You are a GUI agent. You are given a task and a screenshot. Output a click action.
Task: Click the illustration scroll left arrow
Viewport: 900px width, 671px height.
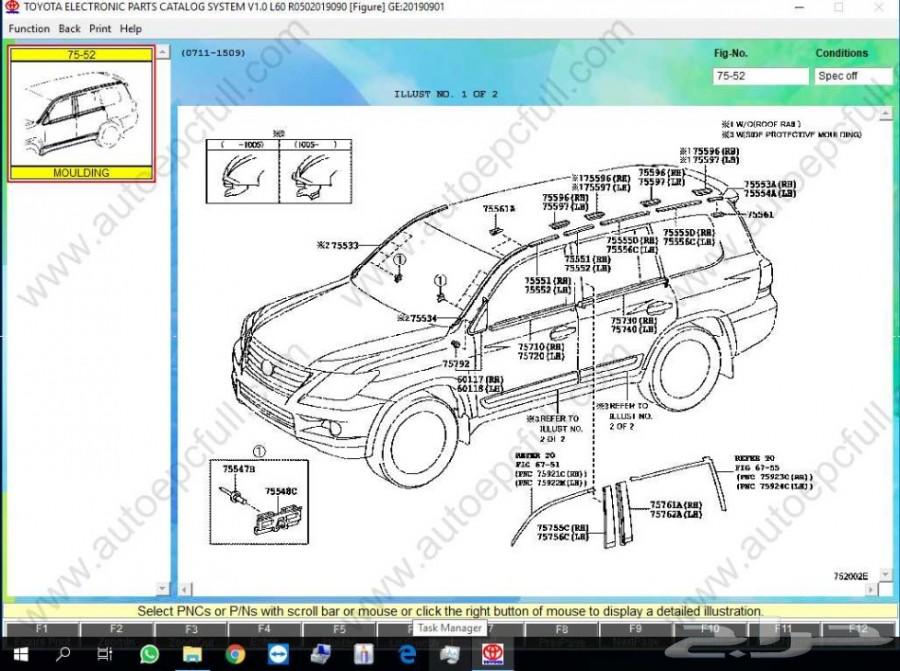click(x=185, y=589)
